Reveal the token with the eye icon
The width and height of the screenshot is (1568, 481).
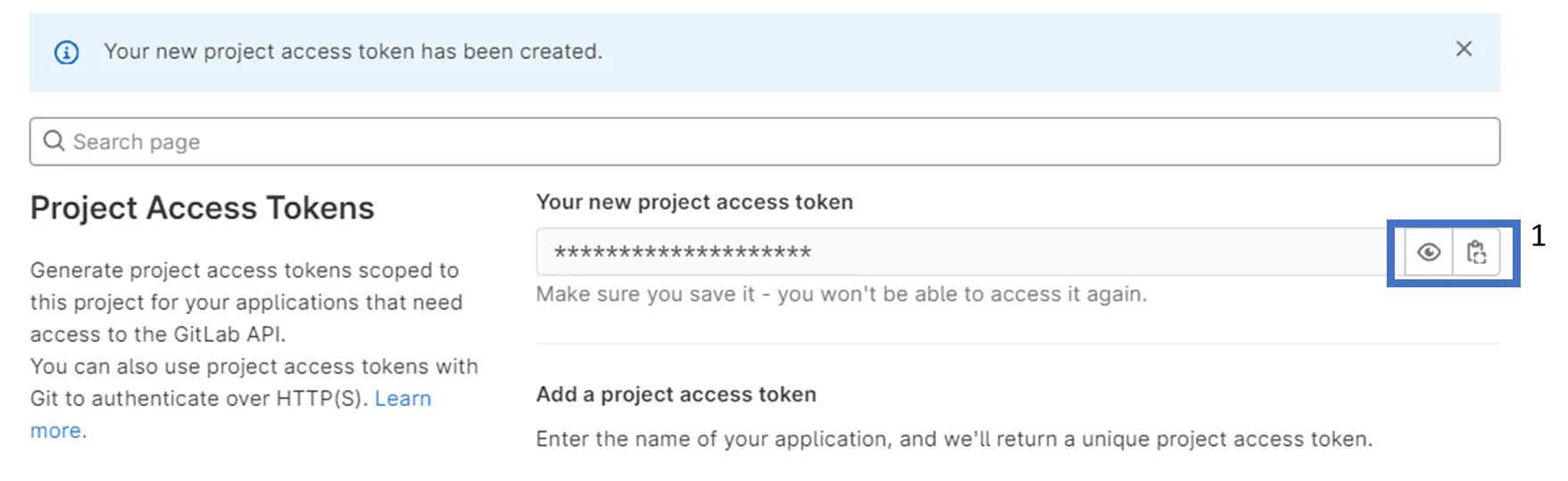1429,253
